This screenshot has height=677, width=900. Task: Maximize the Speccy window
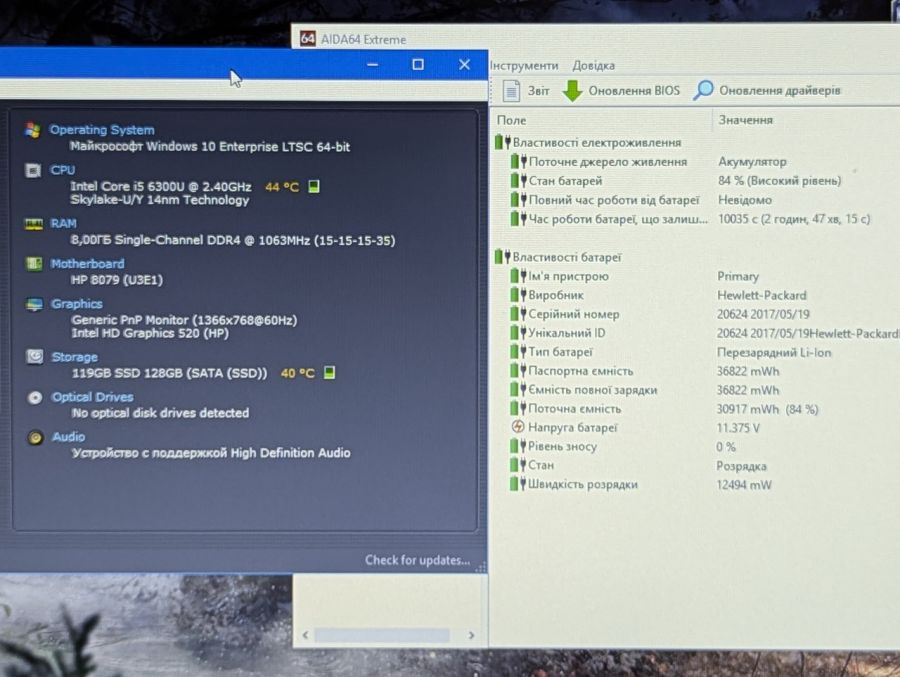(x=418, y=64)
